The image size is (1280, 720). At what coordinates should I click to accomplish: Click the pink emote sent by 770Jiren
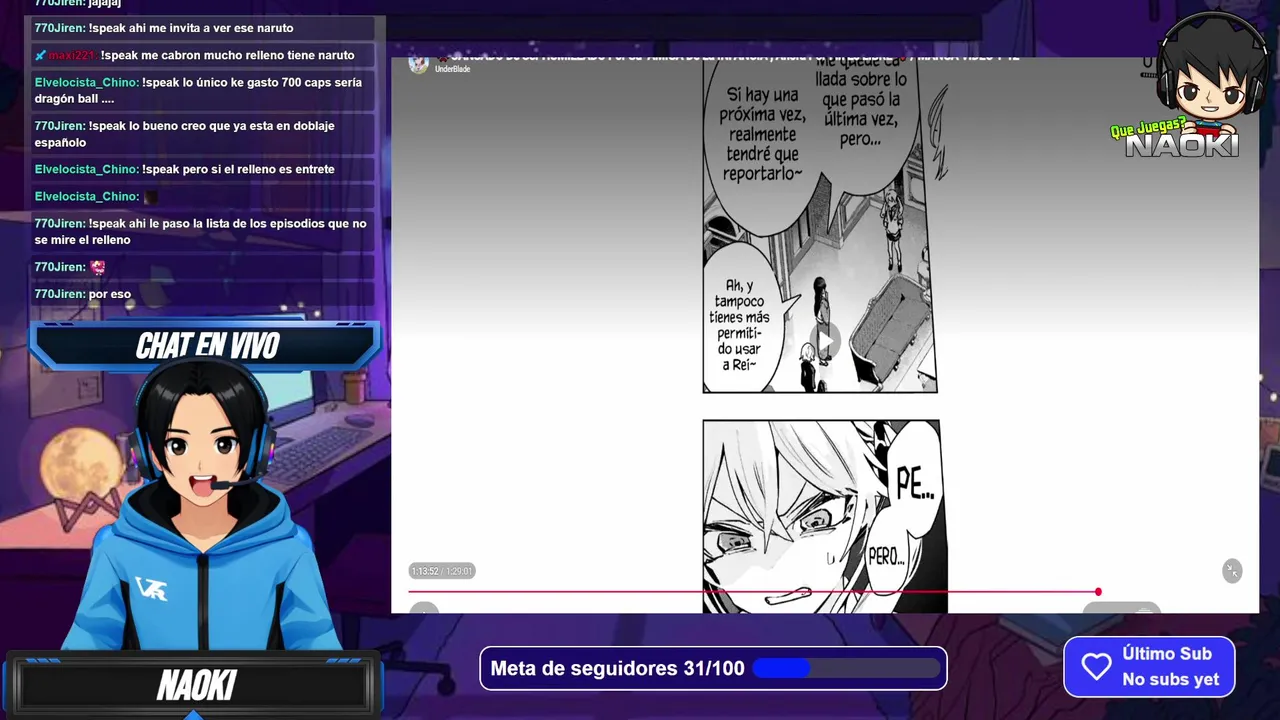click(x=97, y=267)
